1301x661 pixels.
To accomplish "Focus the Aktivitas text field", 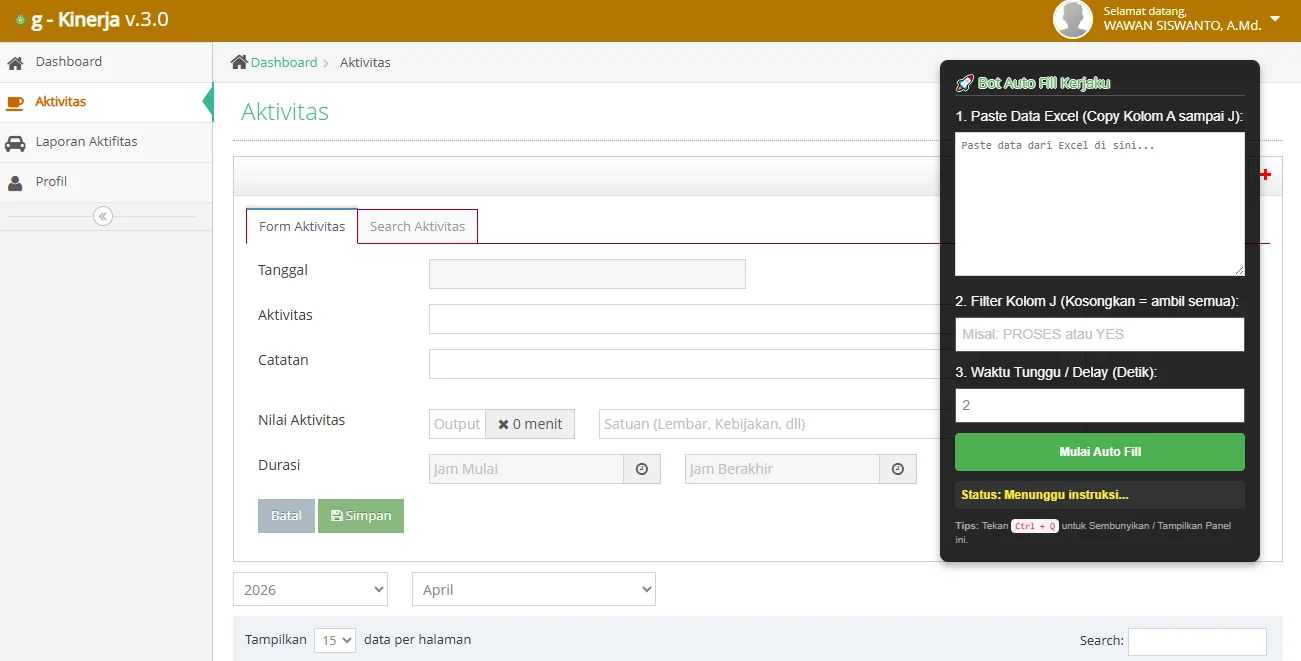I will 685,319.
